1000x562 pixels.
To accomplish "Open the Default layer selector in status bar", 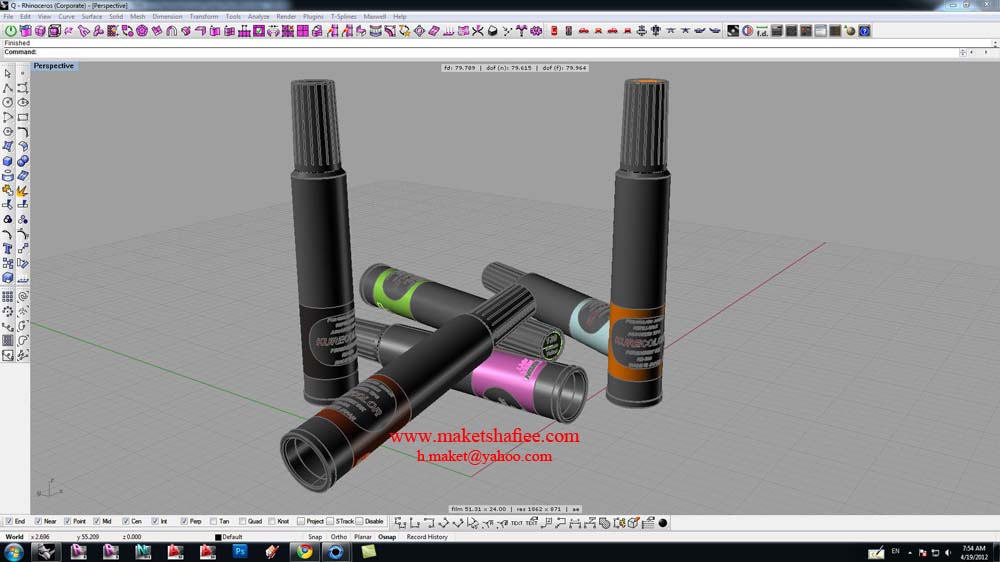I will [231, 537].
